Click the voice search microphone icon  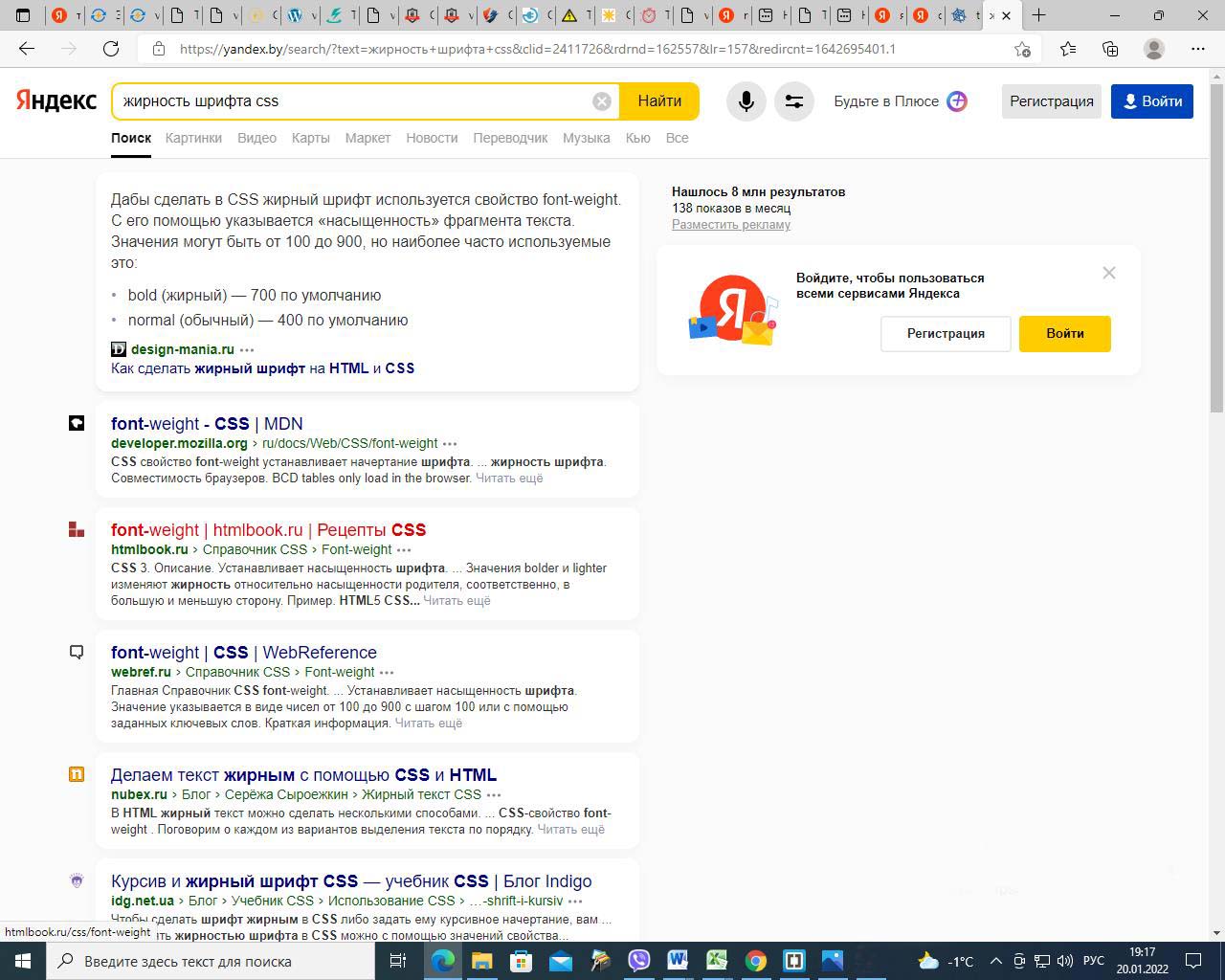(x=746, y=101)
